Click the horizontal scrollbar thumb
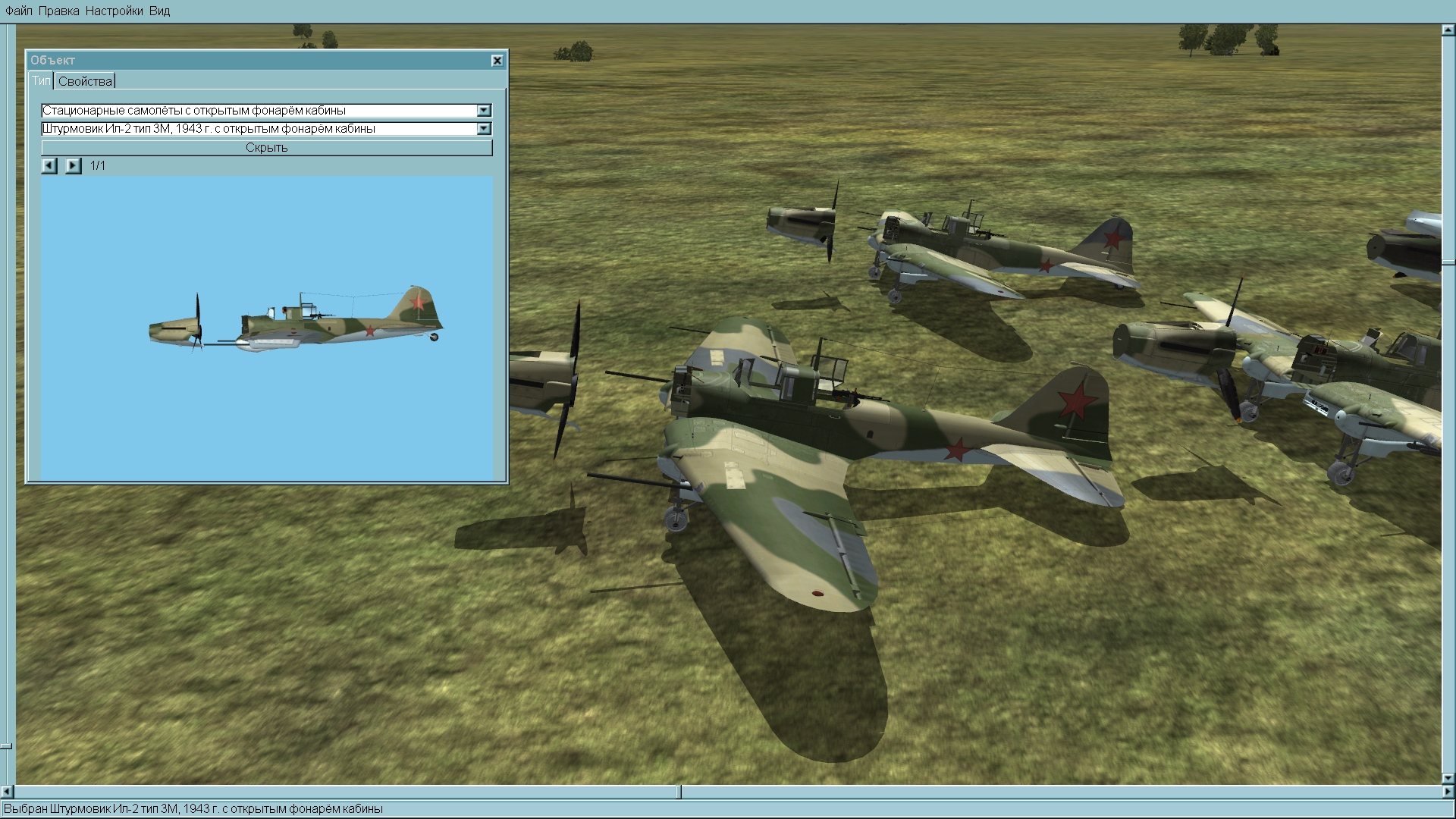 pos(679,792)
